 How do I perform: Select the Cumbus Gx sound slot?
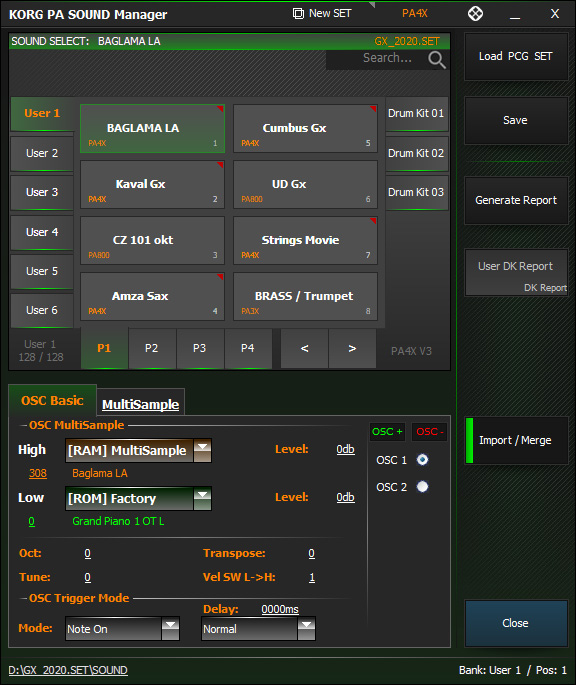point(305,128)
